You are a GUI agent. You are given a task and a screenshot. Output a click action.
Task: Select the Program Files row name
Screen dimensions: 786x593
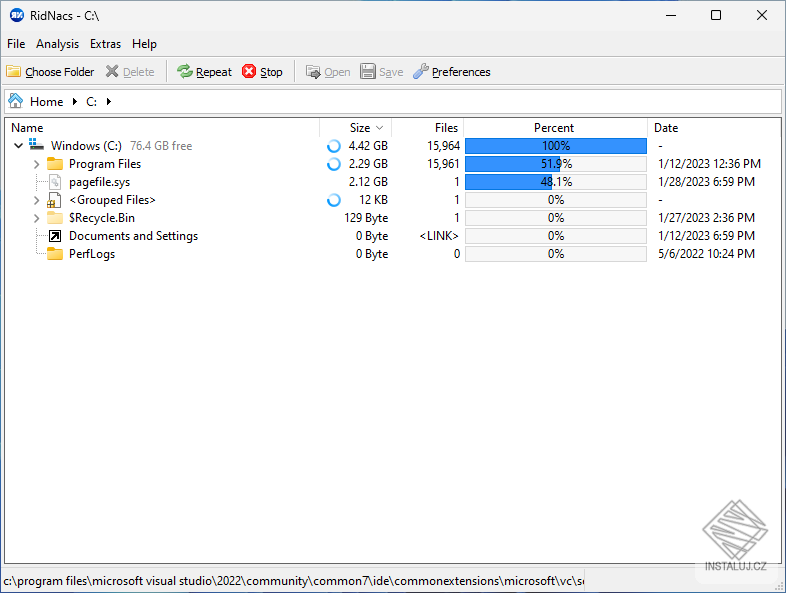[x=105, y=164]
